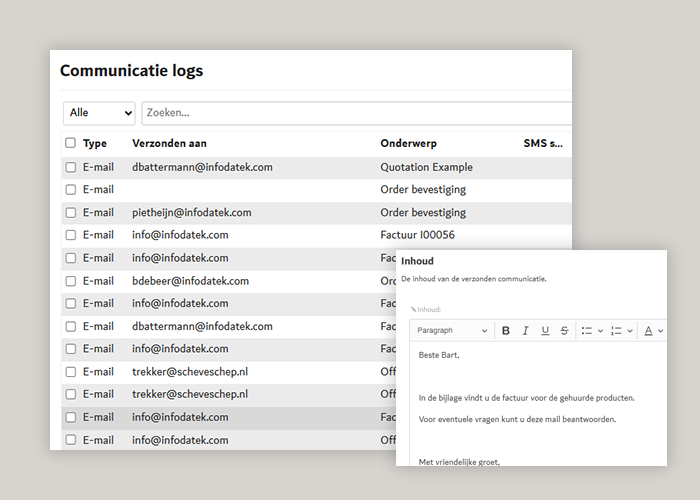Click the 'Beste Bart,' line in editor

click(439, 355)
